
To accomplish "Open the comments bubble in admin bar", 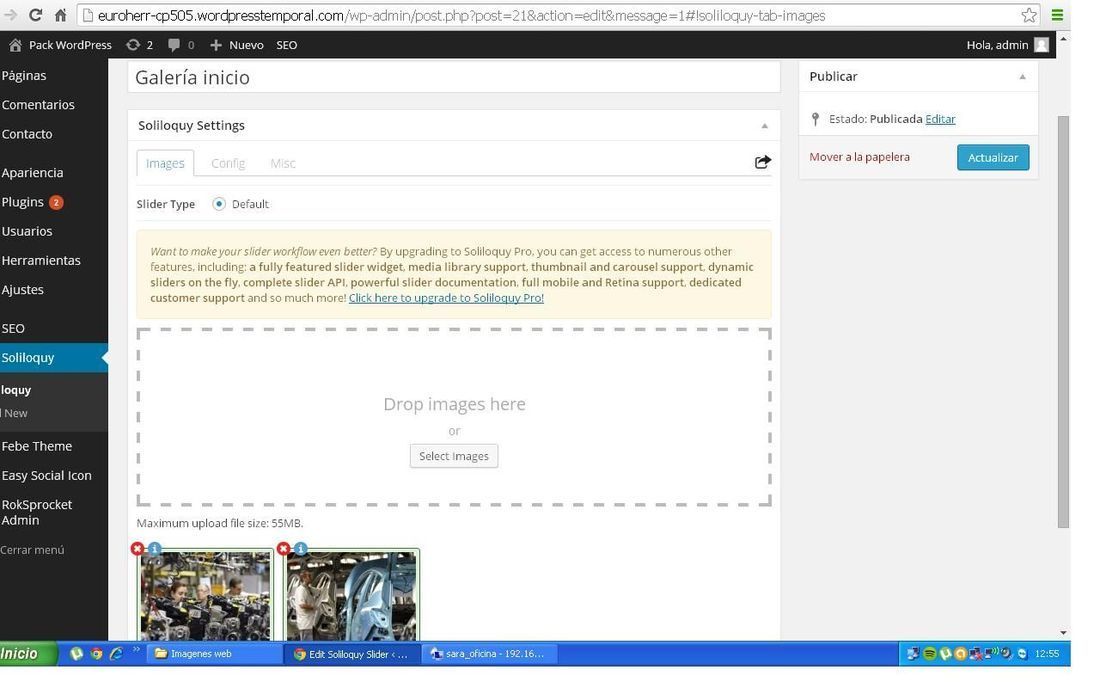I will (180, 45).
